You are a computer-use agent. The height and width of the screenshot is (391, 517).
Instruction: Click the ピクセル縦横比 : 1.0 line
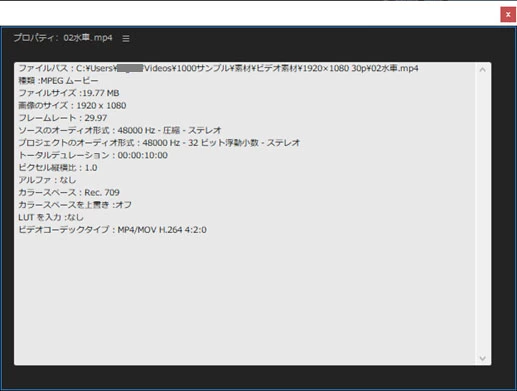58,168
